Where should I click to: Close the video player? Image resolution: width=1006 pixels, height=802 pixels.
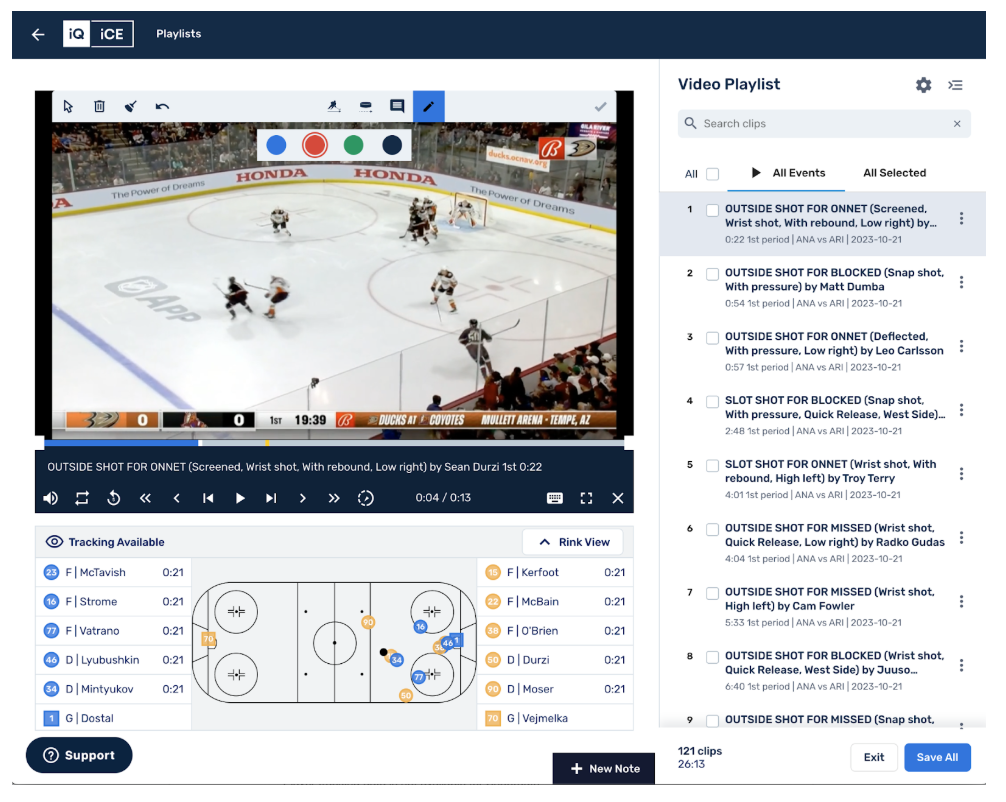pyautogui.click(x=618, y=499)
